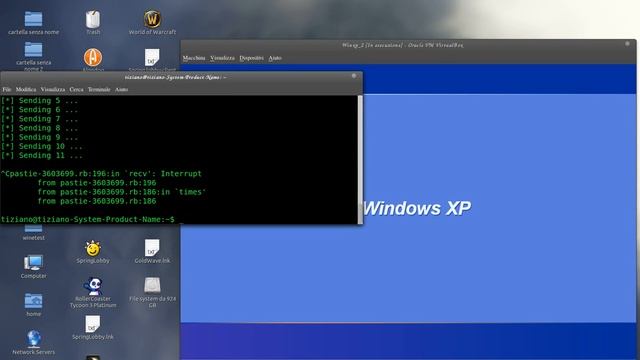Click the line ending with "in `times'"
640x360 pixels.
point(122,192)
